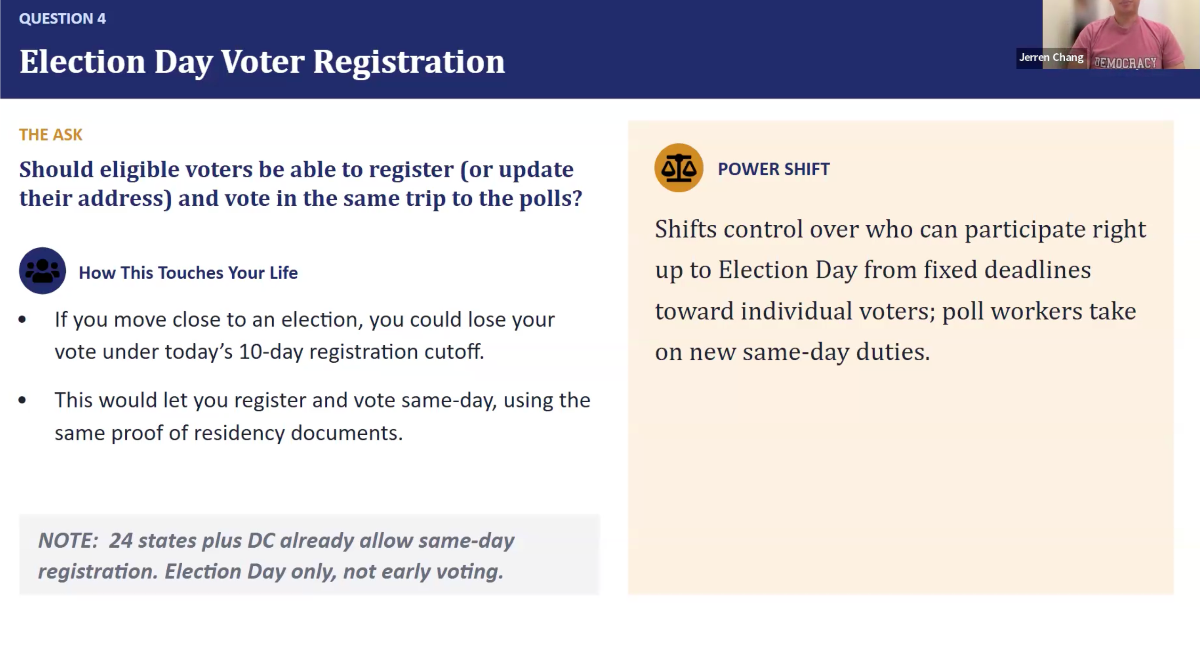Click the Shifts control paragraph text
Viewport: 1200px width, 653px height.
point(900,290)
